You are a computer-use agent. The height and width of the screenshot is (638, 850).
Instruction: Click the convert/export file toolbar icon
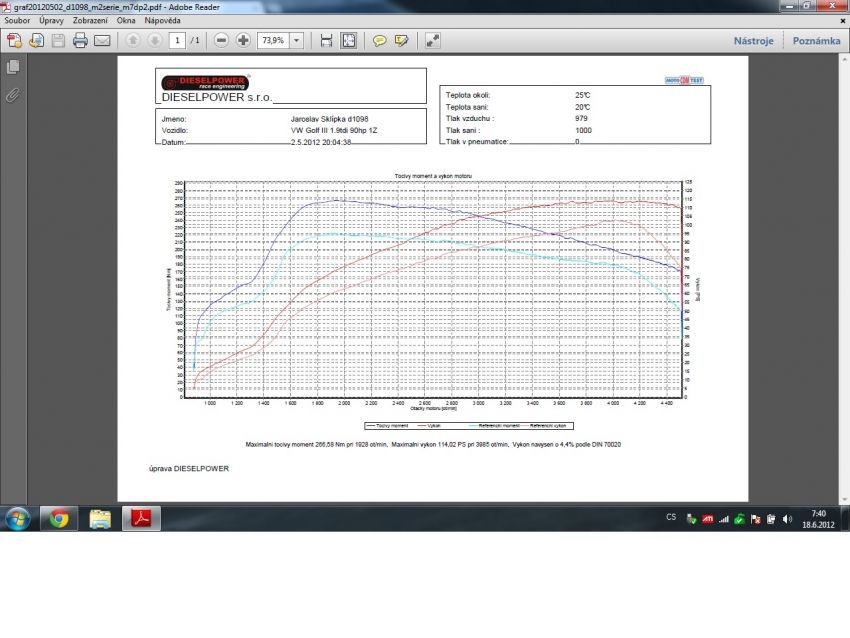36,40
